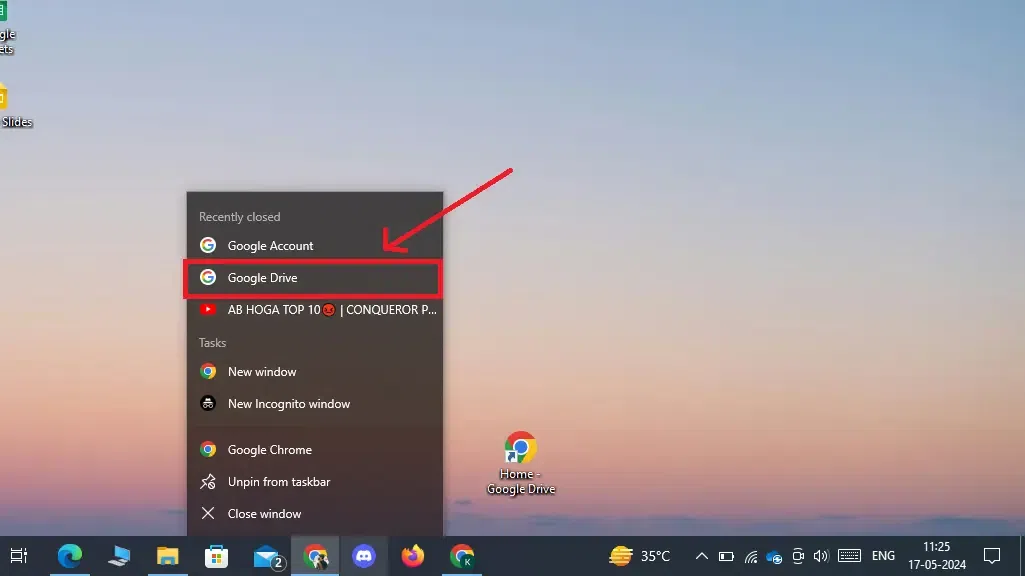Open Task View on the taskbar

click(19, 556)
